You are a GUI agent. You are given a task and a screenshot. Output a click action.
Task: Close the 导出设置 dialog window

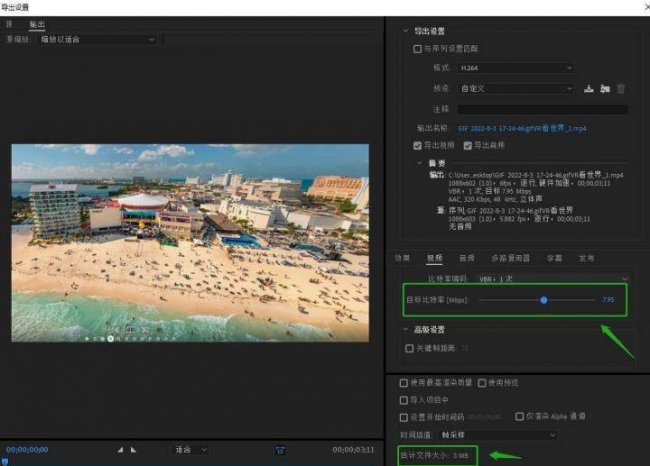(x=647, y=6)
